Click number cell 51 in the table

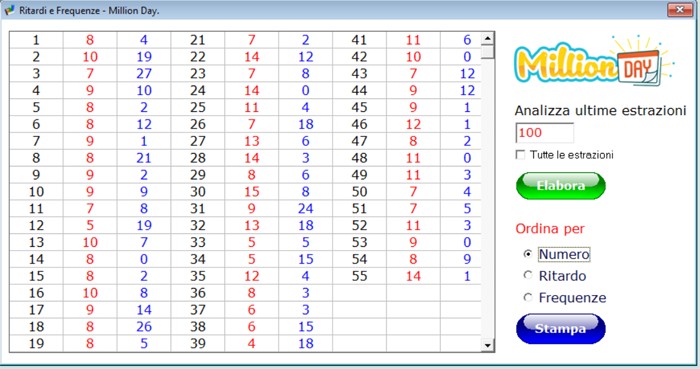(x=359, y=208)
